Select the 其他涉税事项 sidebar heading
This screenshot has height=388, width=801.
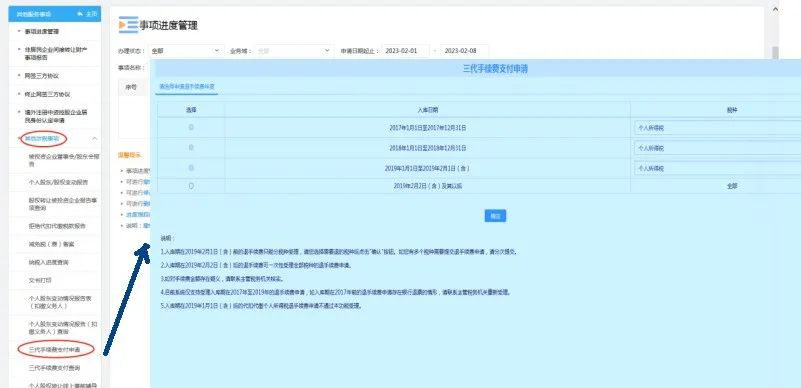pos(43,138)
